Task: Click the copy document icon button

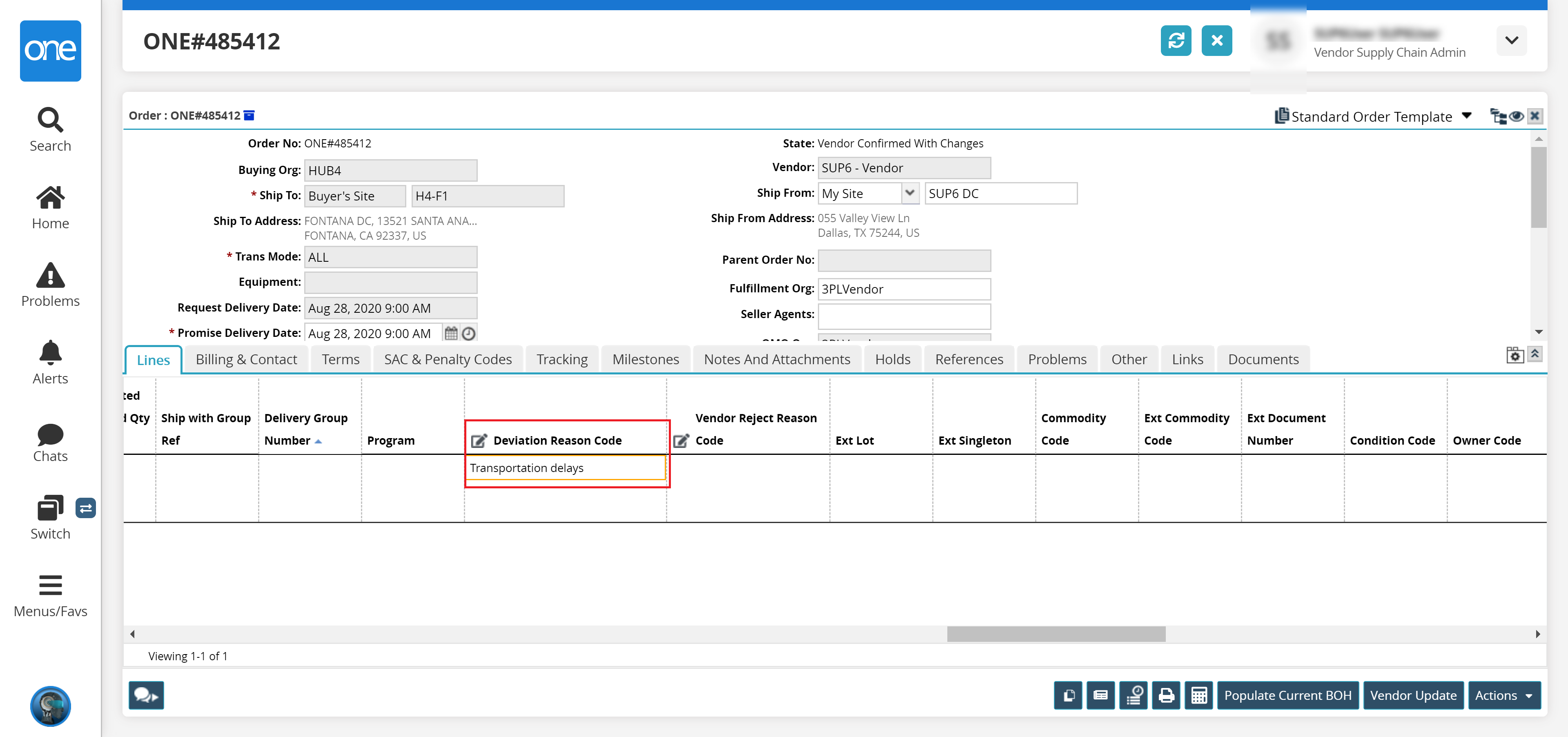Action: [x=1068, y=695]
